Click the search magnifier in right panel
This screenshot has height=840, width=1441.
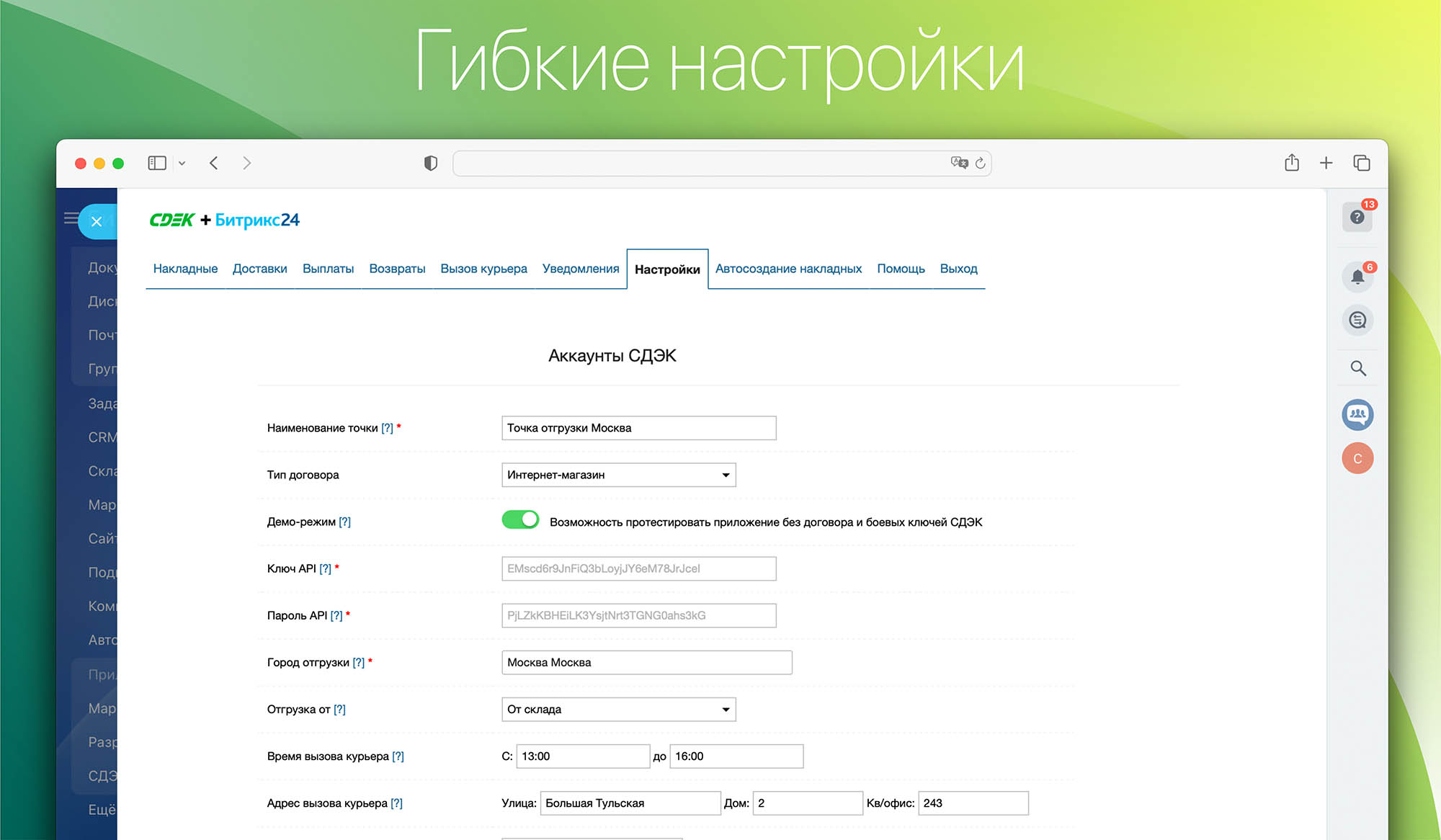click(x=1357, y=368)
